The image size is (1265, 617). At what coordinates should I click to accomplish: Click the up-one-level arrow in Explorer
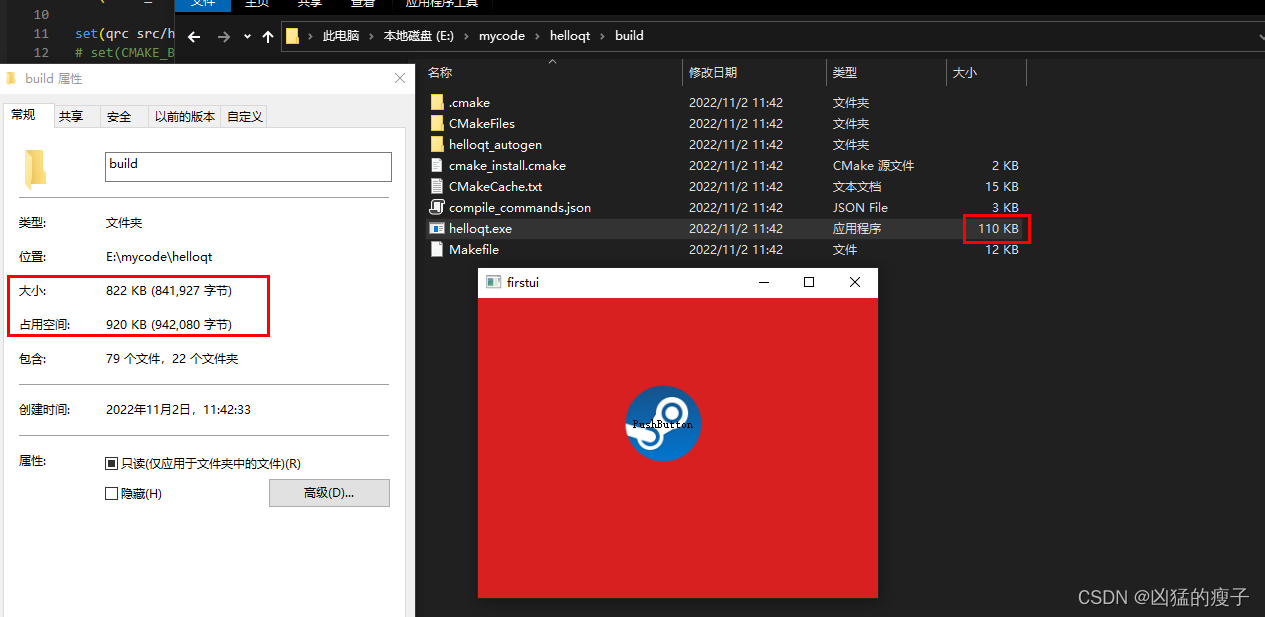point(267,36)
